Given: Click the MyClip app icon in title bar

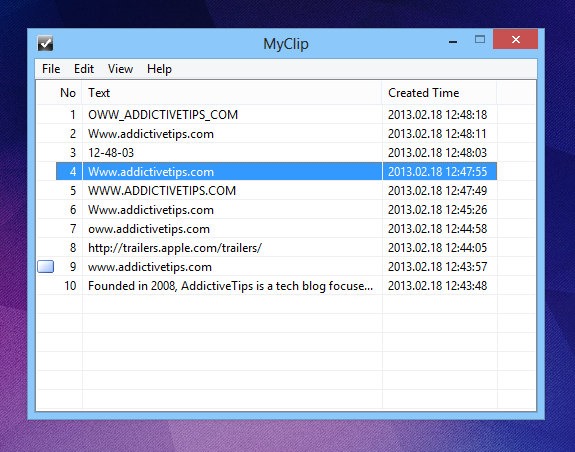Looking at the screenshot, I should coord(45,44).
